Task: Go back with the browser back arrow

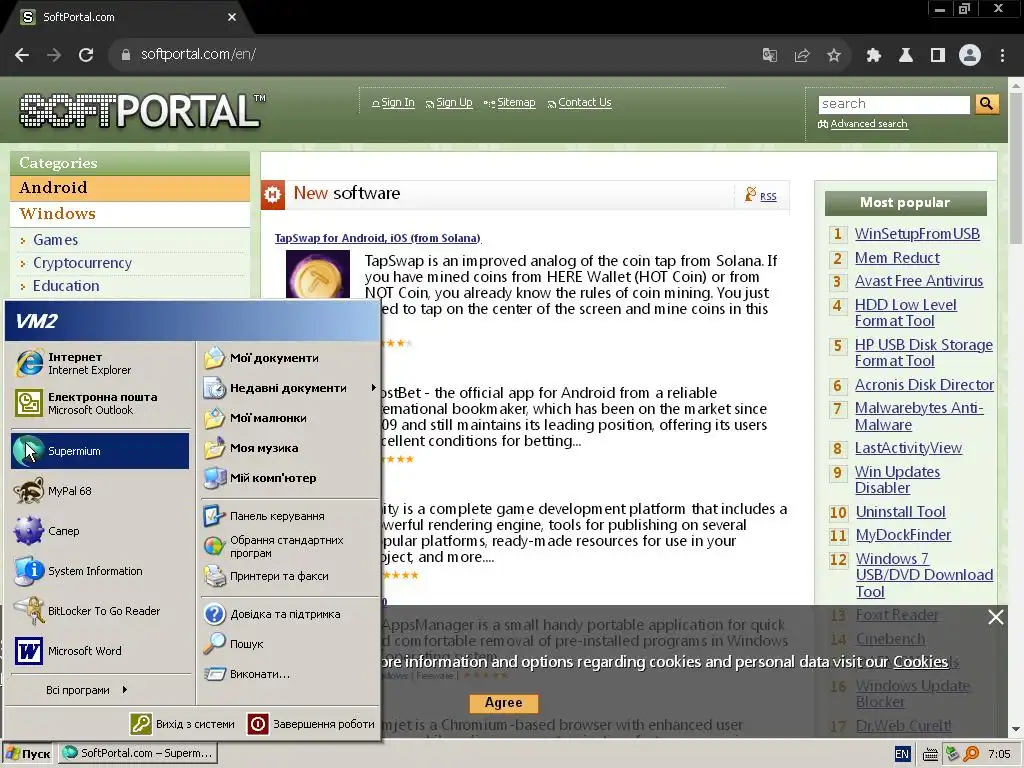Action: (22, 56)
